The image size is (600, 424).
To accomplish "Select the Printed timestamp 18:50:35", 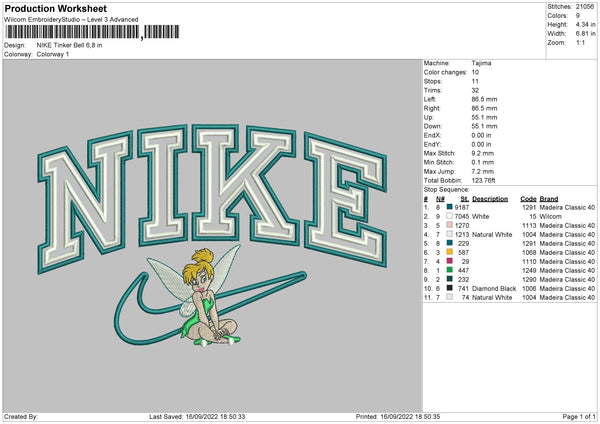I will pos(427,416).
